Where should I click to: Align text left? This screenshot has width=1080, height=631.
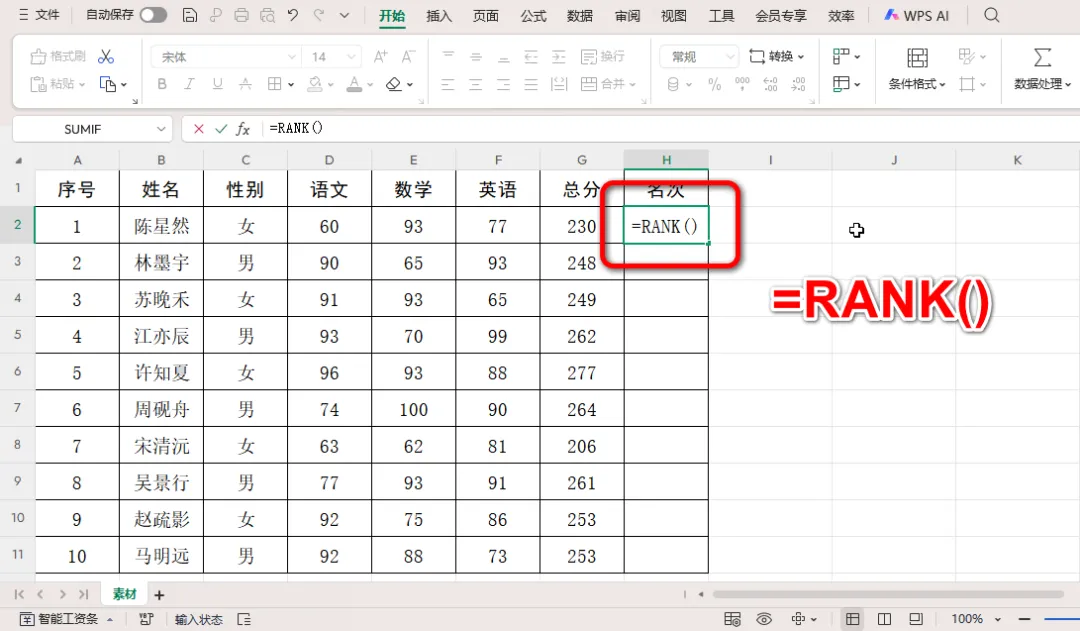tap(448, 84)
